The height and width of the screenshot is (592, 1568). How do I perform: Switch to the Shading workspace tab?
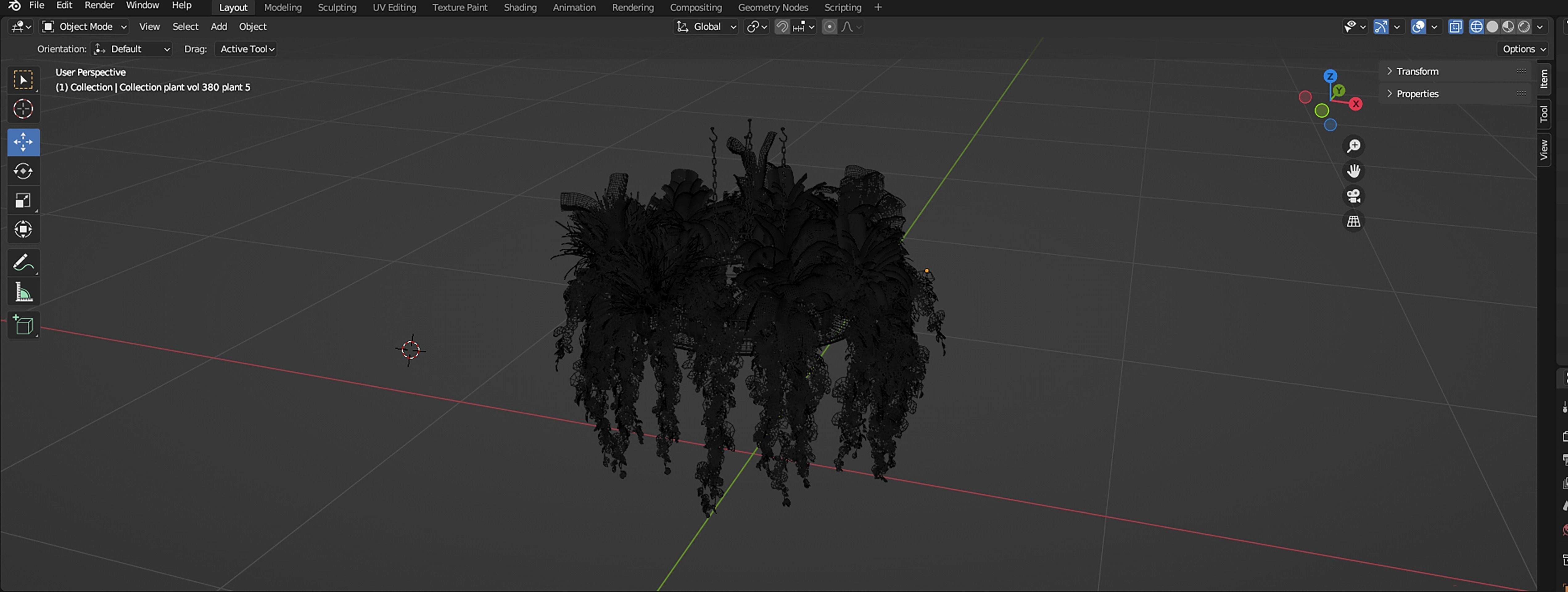[520, 7]
